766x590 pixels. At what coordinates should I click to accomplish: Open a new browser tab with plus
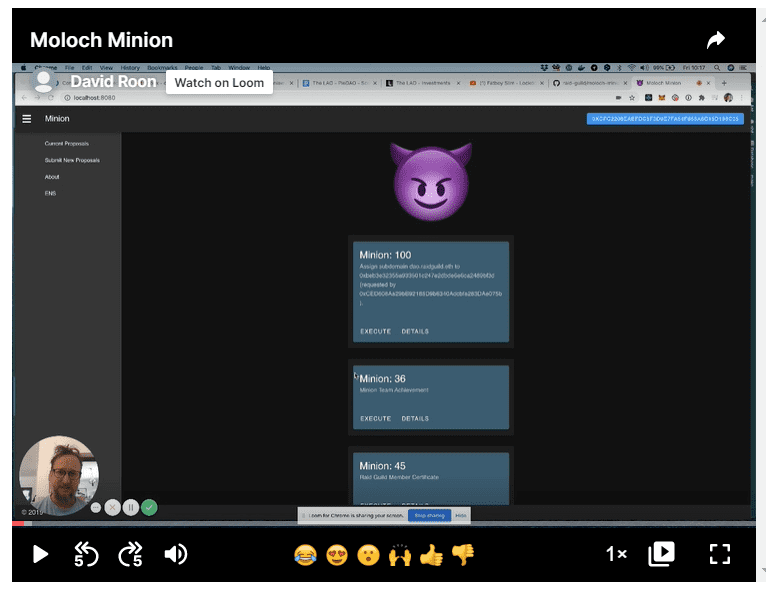[724, 83]
